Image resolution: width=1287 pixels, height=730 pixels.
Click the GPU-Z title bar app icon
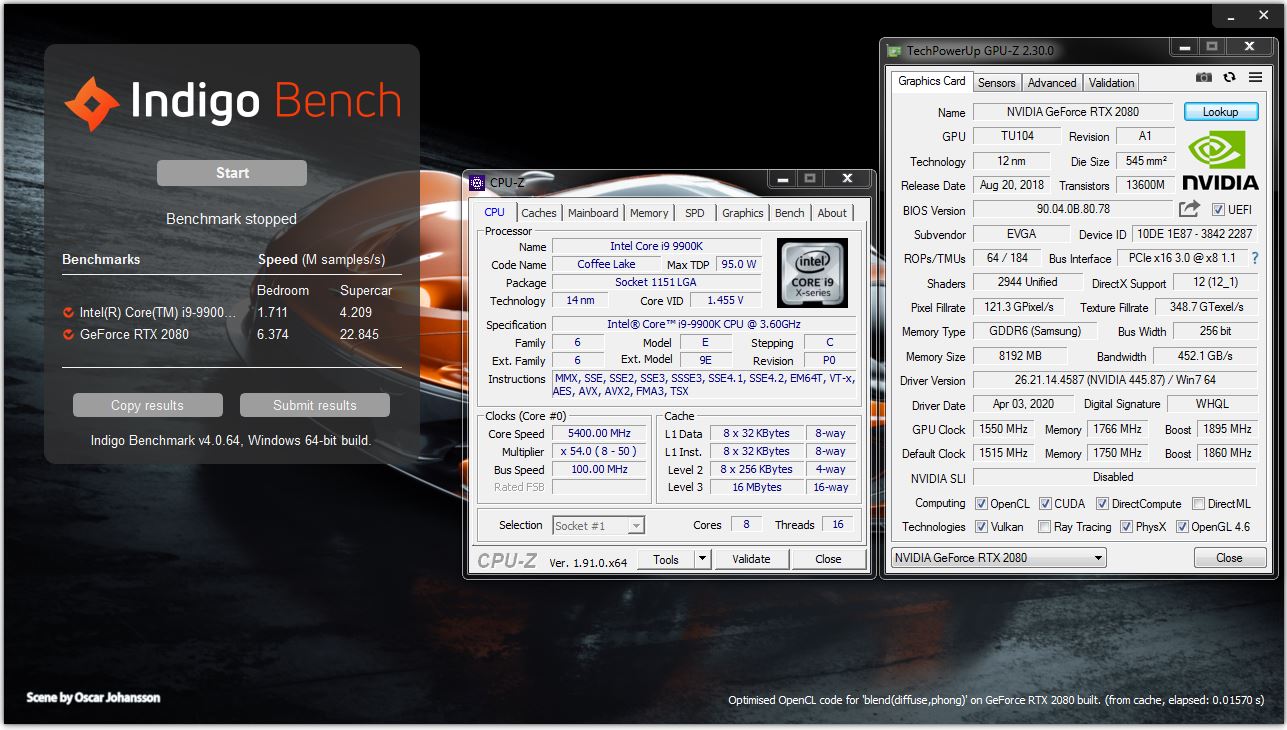(894, 50)
